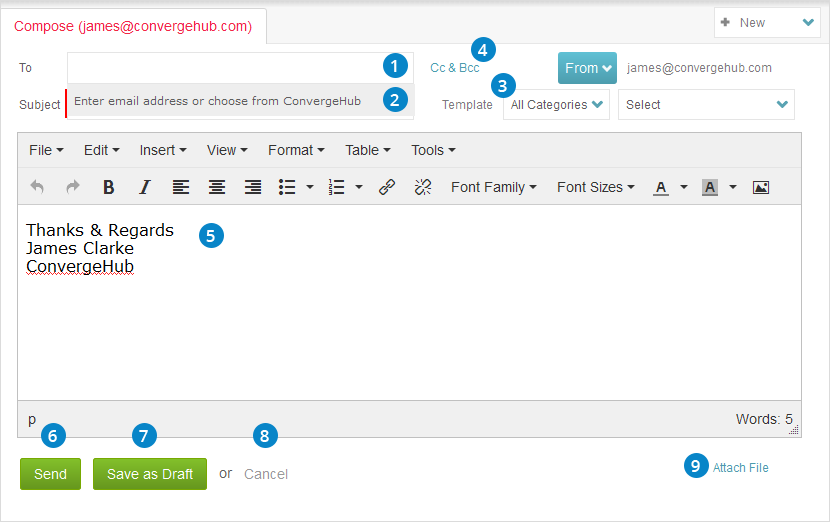Apply background highlight color

[x=710, y=187]
